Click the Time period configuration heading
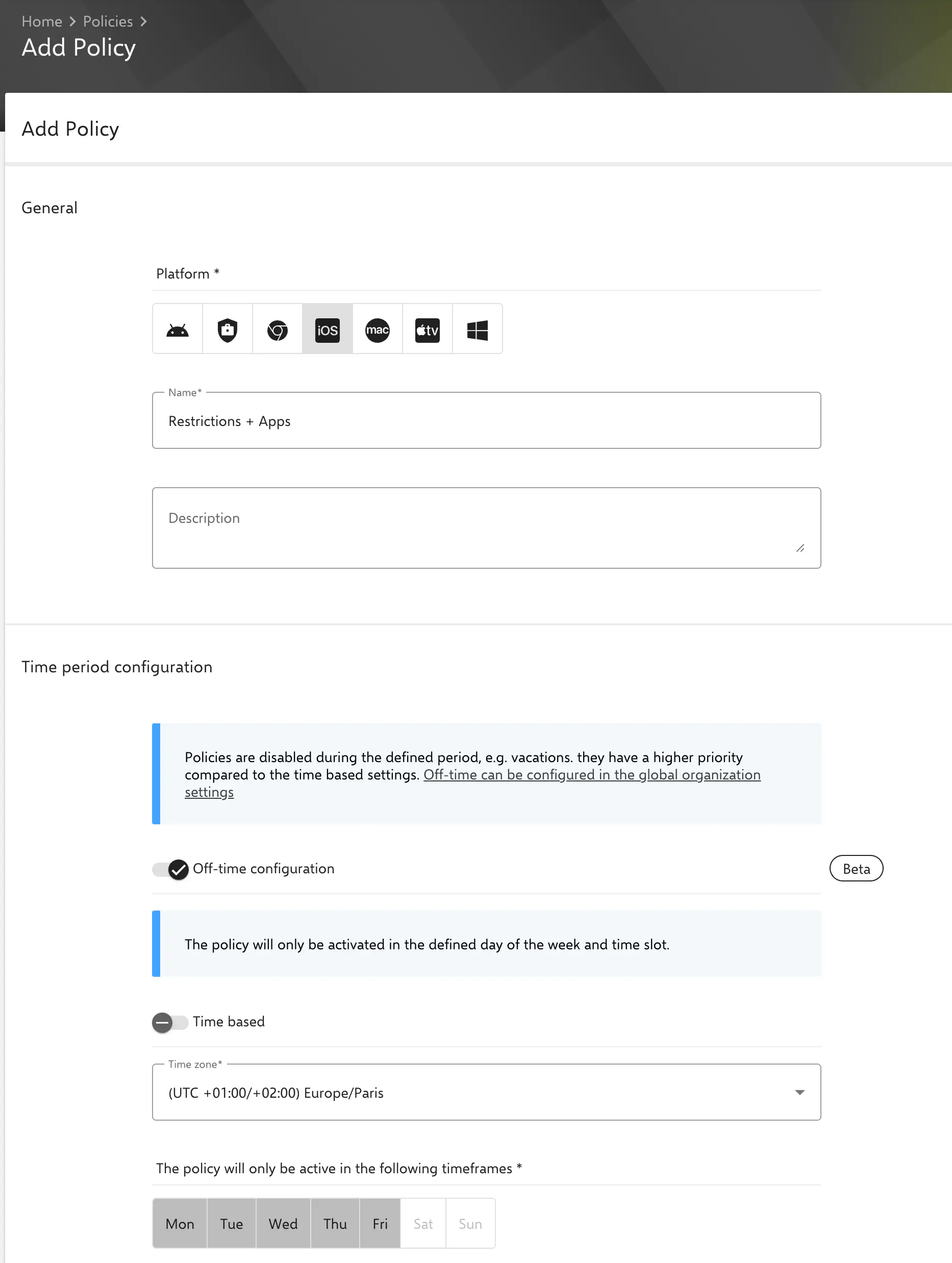 click(x=117, y=667)
